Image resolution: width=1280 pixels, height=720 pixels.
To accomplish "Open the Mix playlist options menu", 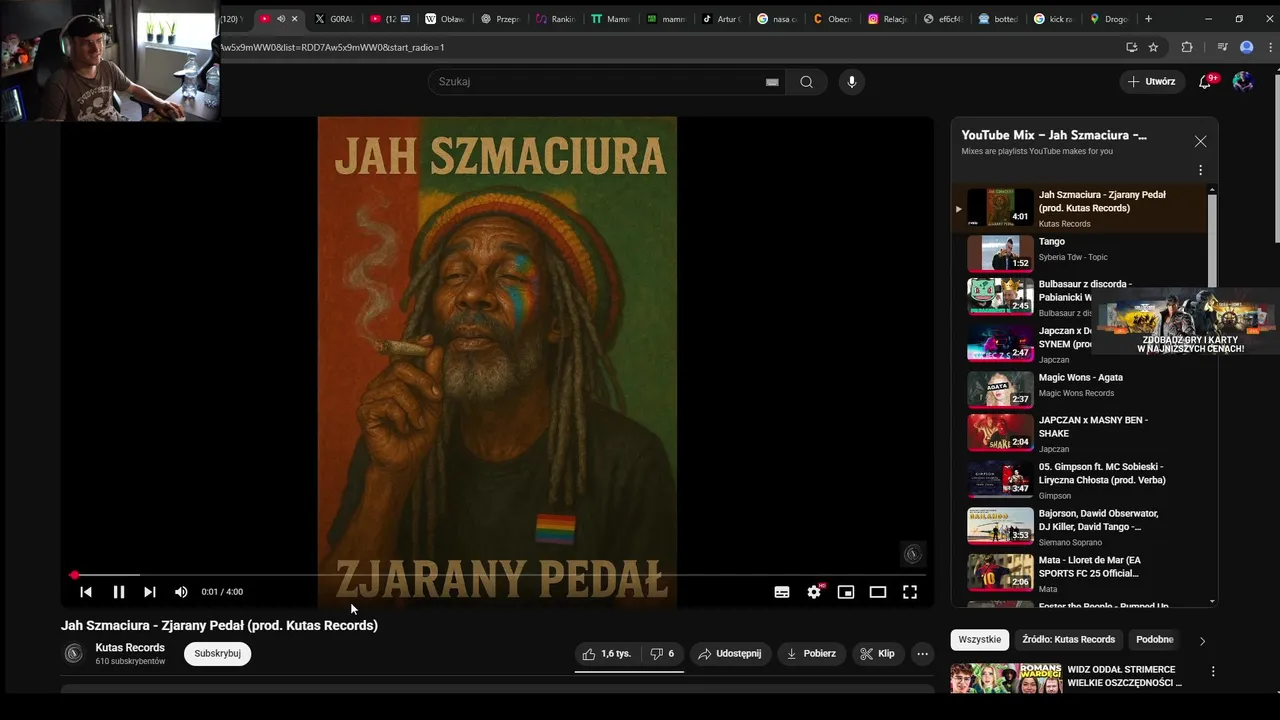I will point(1200,170).
